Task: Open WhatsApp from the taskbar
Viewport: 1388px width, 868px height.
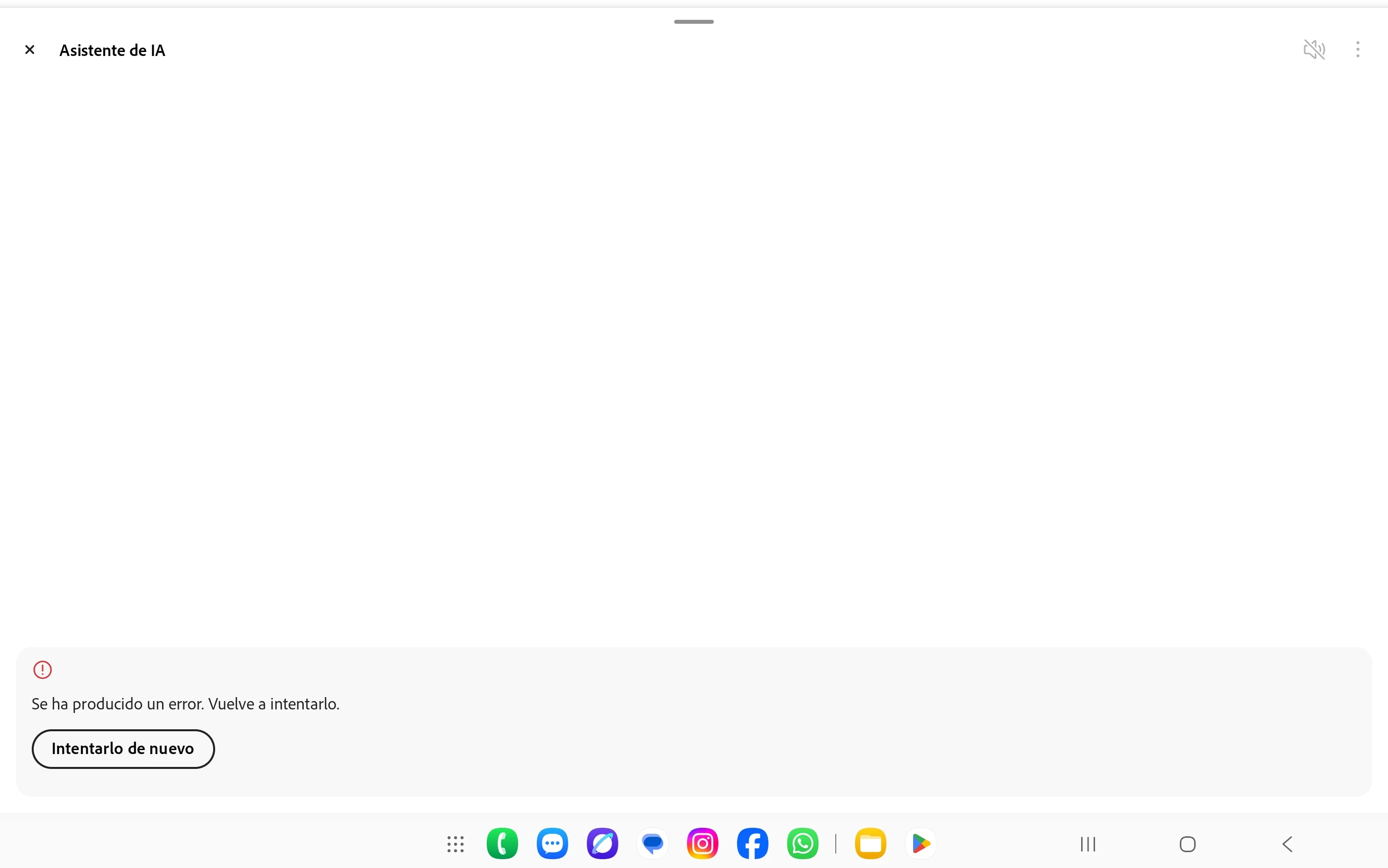Action: [802, 844]
